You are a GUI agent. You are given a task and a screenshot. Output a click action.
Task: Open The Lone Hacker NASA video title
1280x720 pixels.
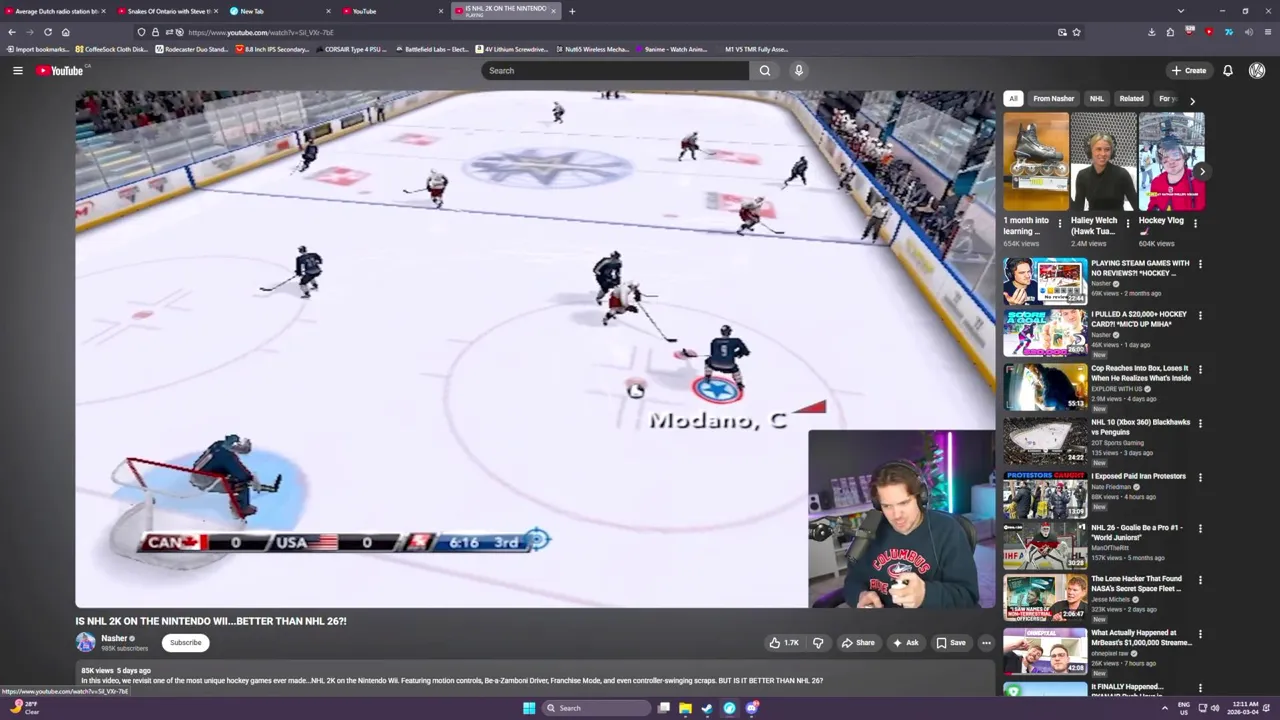(1136, 584)
